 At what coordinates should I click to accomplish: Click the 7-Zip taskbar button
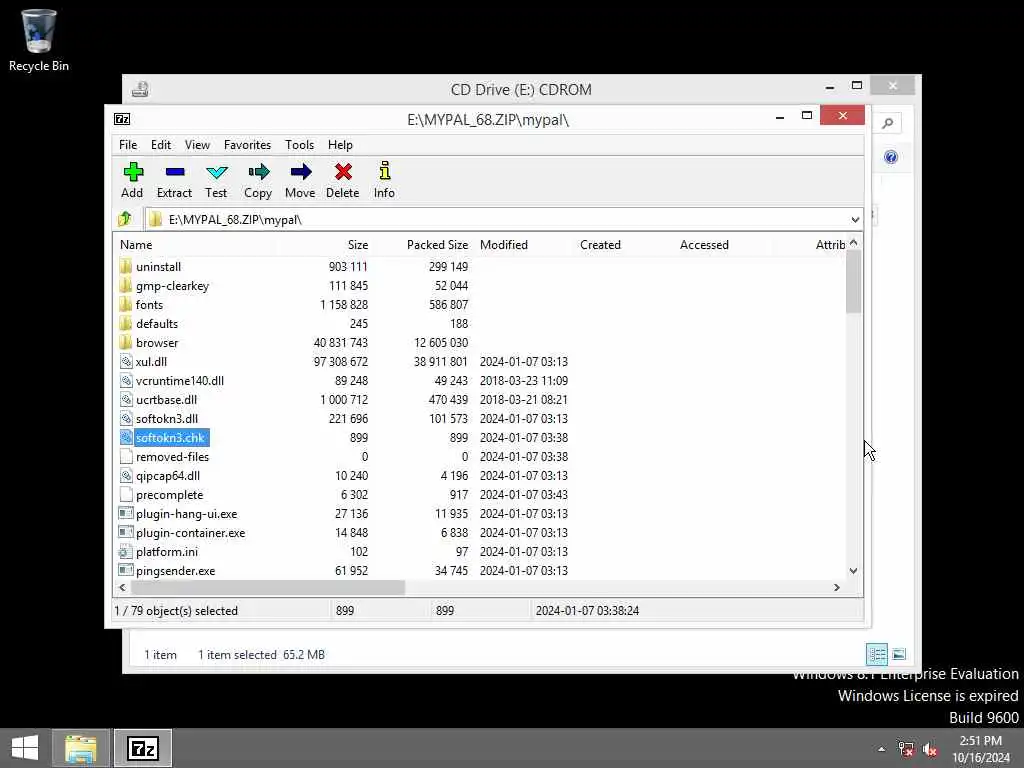click(143, 748)
